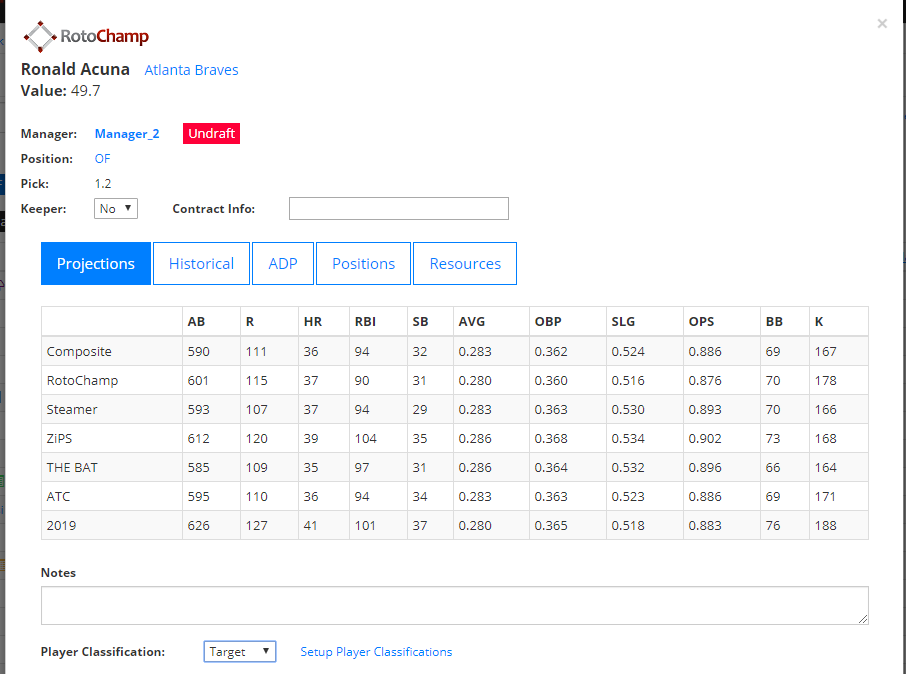Click the red Undraft button
The height and width of the screenshot is (674, 906).
[x=211, y=134]
